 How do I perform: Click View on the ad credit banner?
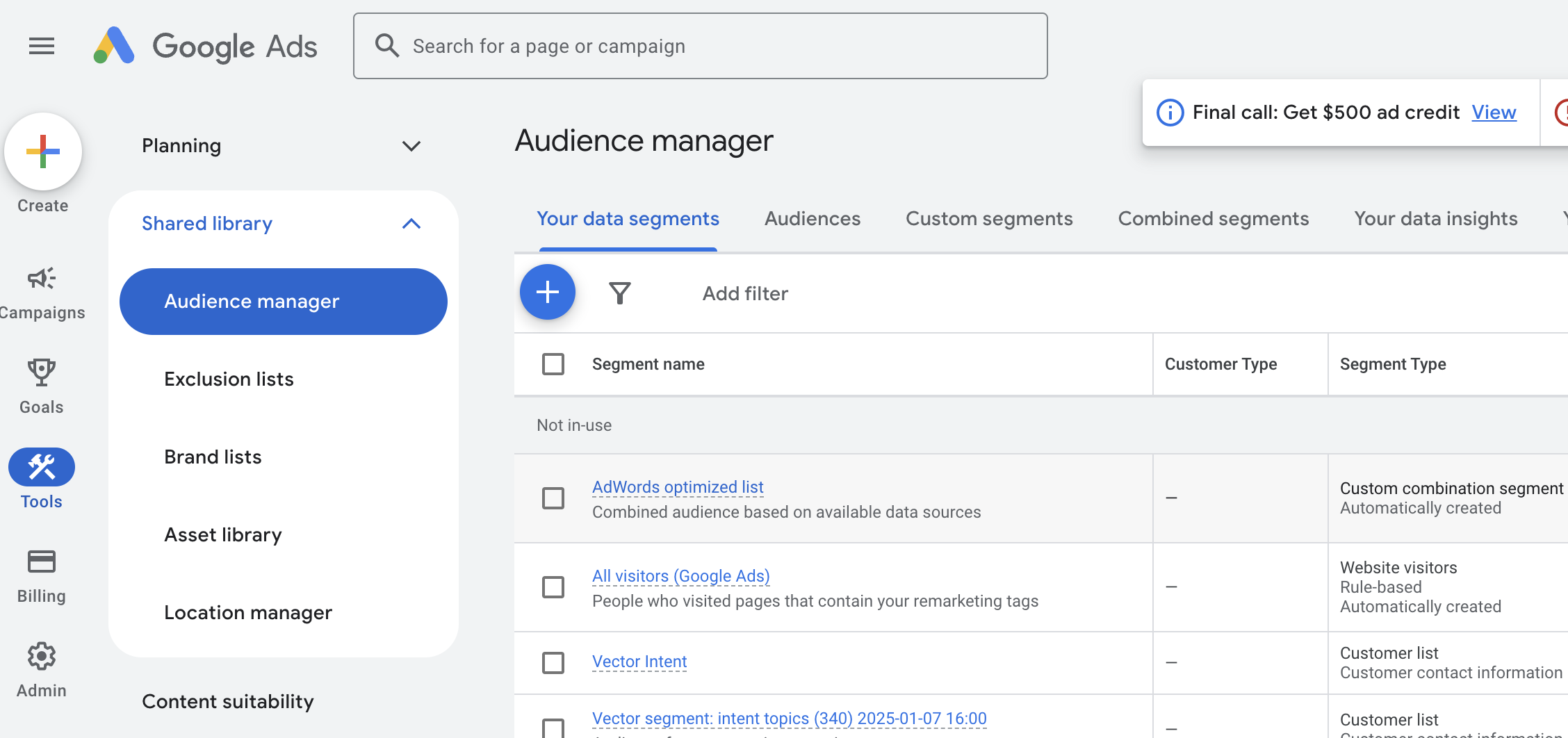click(1494, 113)
